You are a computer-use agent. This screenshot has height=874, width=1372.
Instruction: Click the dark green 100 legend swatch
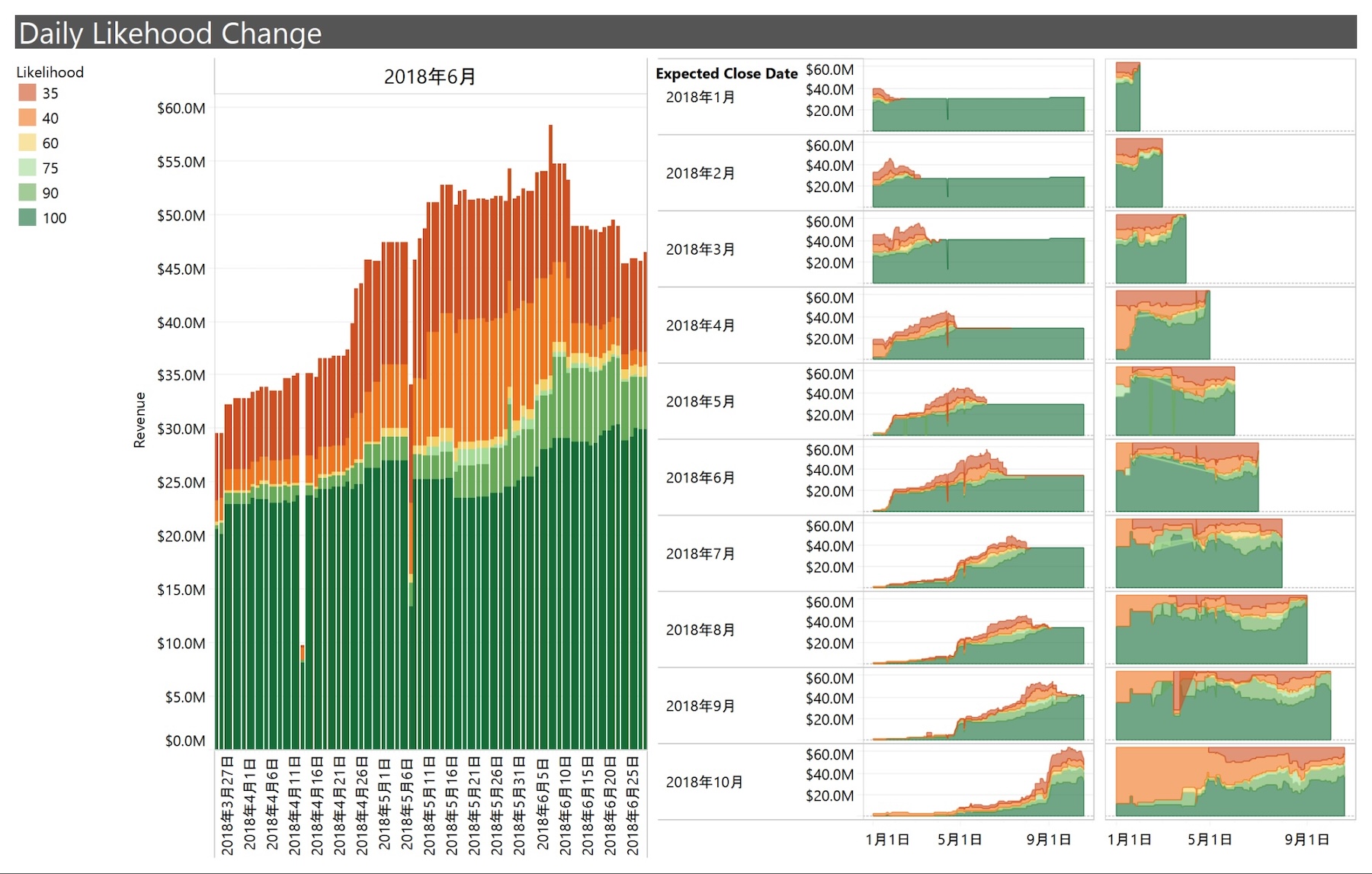pos(27,218)
